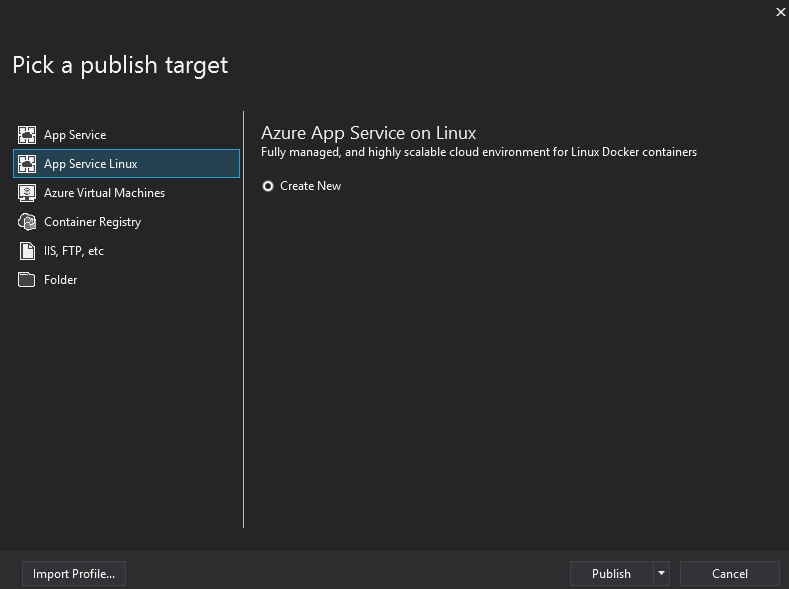Close the publish target window
Viewport: 789px width, 589px height.
coord(780,12)
